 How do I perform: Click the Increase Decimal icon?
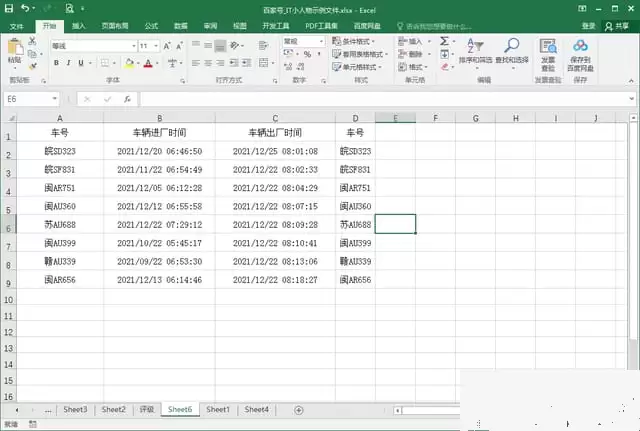pyautogui.click(x=288, y=67)
